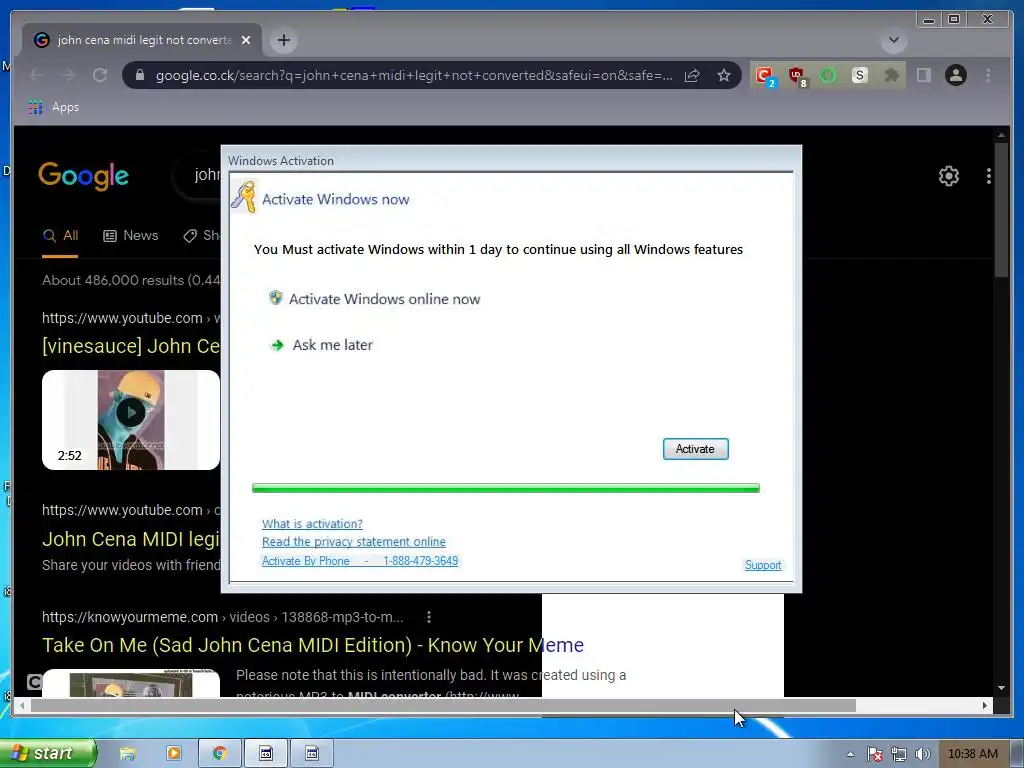Click the Google logo
This screenshot has height=768, width=1024.
coord(84,176)
